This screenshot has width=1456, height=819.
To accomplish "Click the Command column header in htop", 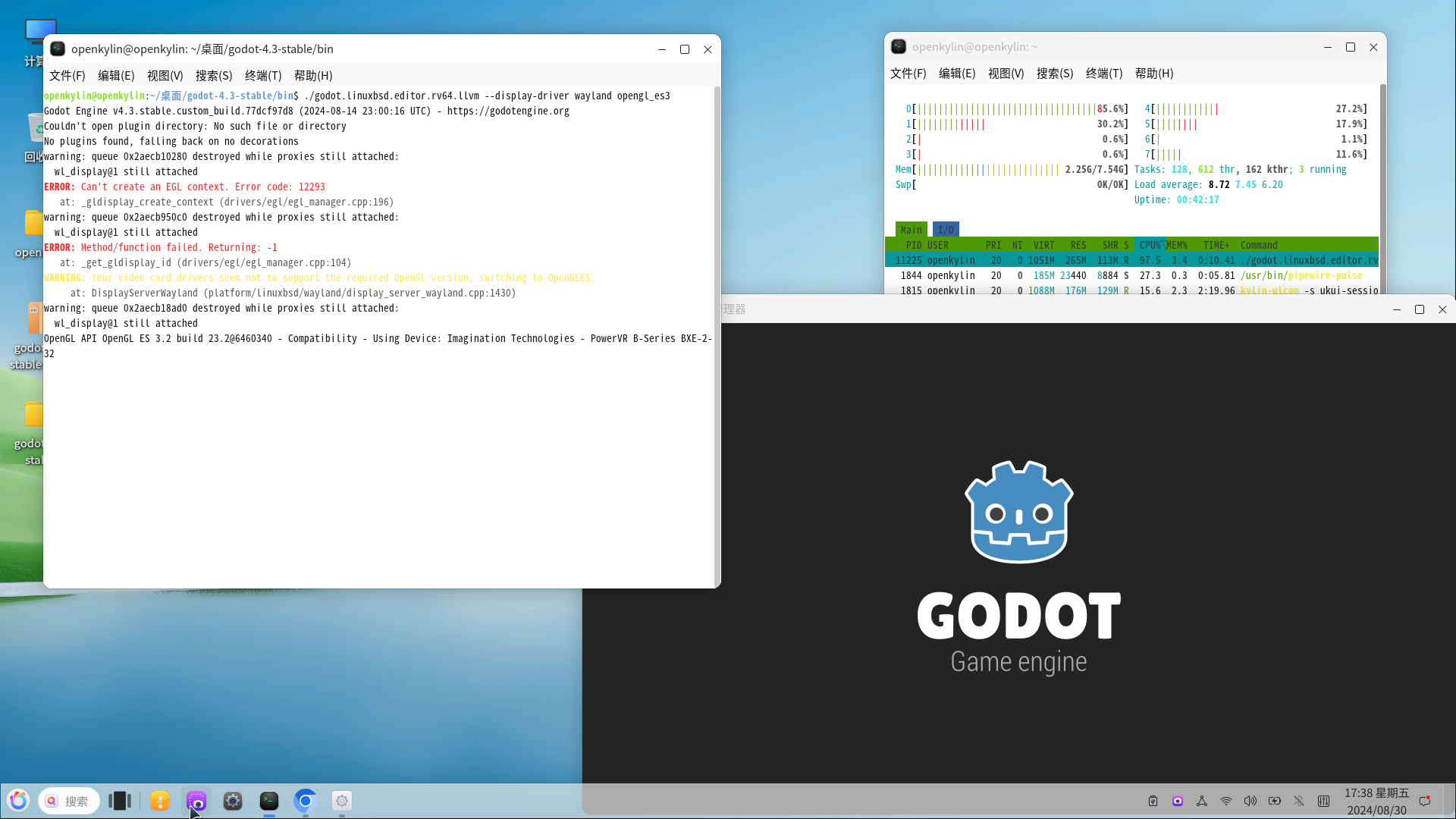I will click(1259, 245).
